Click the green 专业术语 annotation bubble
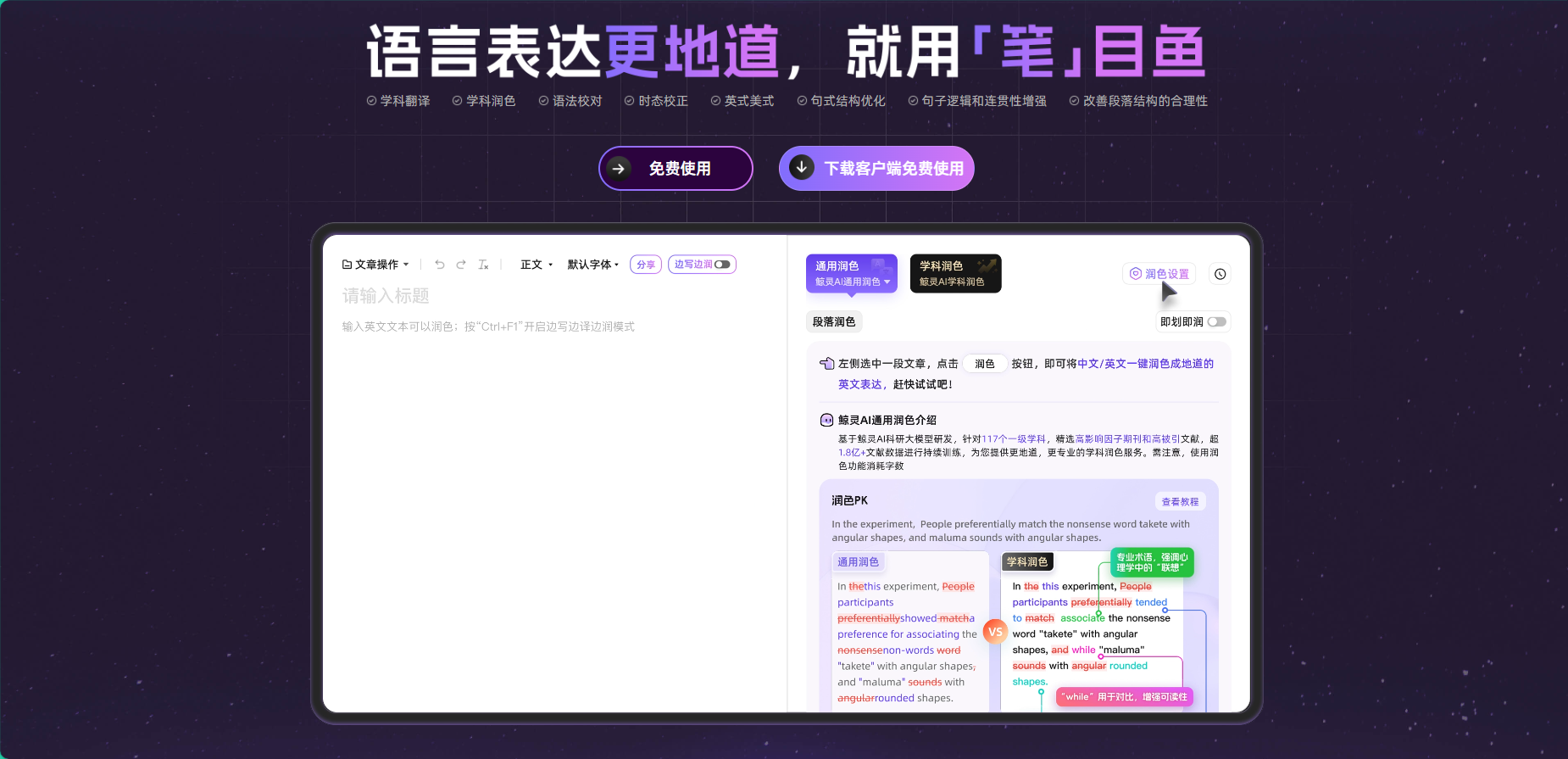This screenshot has height=759, width=1568. point(1152,562)
